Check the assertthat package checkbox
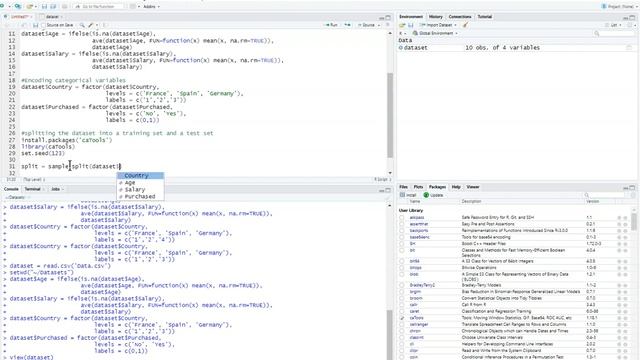Image resolution: width=640 pixels, height=360 pixels. coord(402,224)
